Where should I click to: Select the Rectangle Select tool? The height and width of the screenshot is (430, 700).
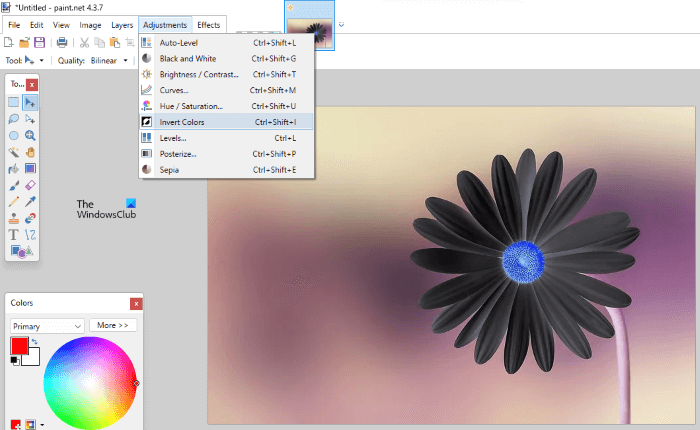click(14, 102)
